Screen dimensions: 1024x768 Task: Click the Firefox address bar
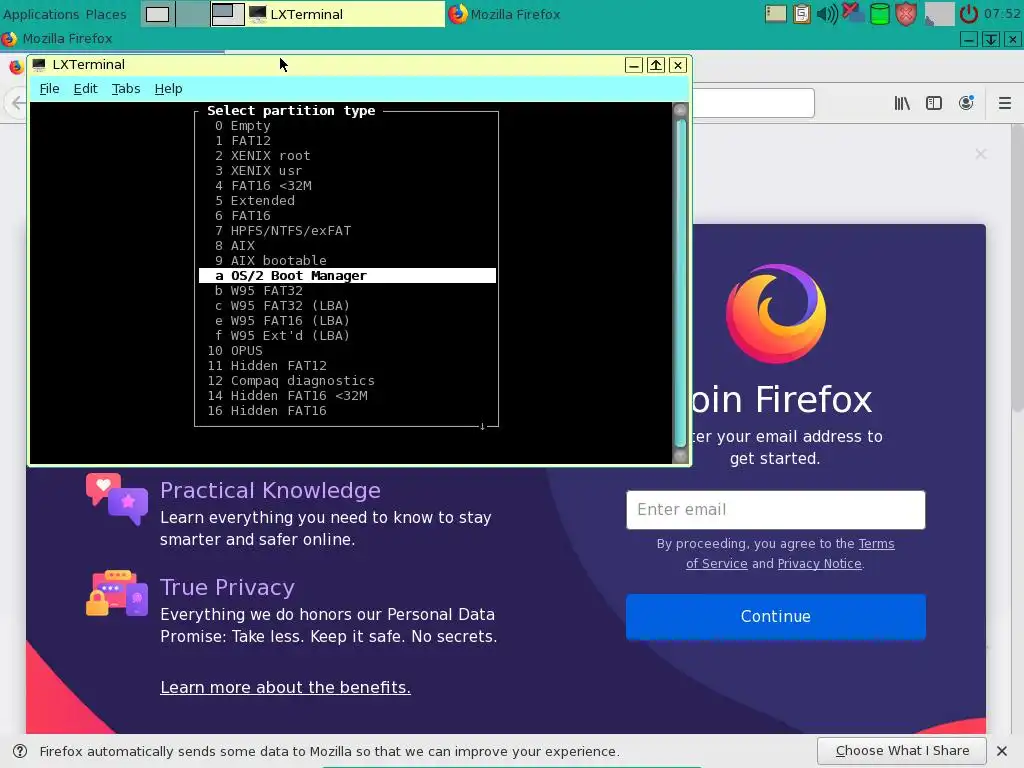tap(752, 103)
